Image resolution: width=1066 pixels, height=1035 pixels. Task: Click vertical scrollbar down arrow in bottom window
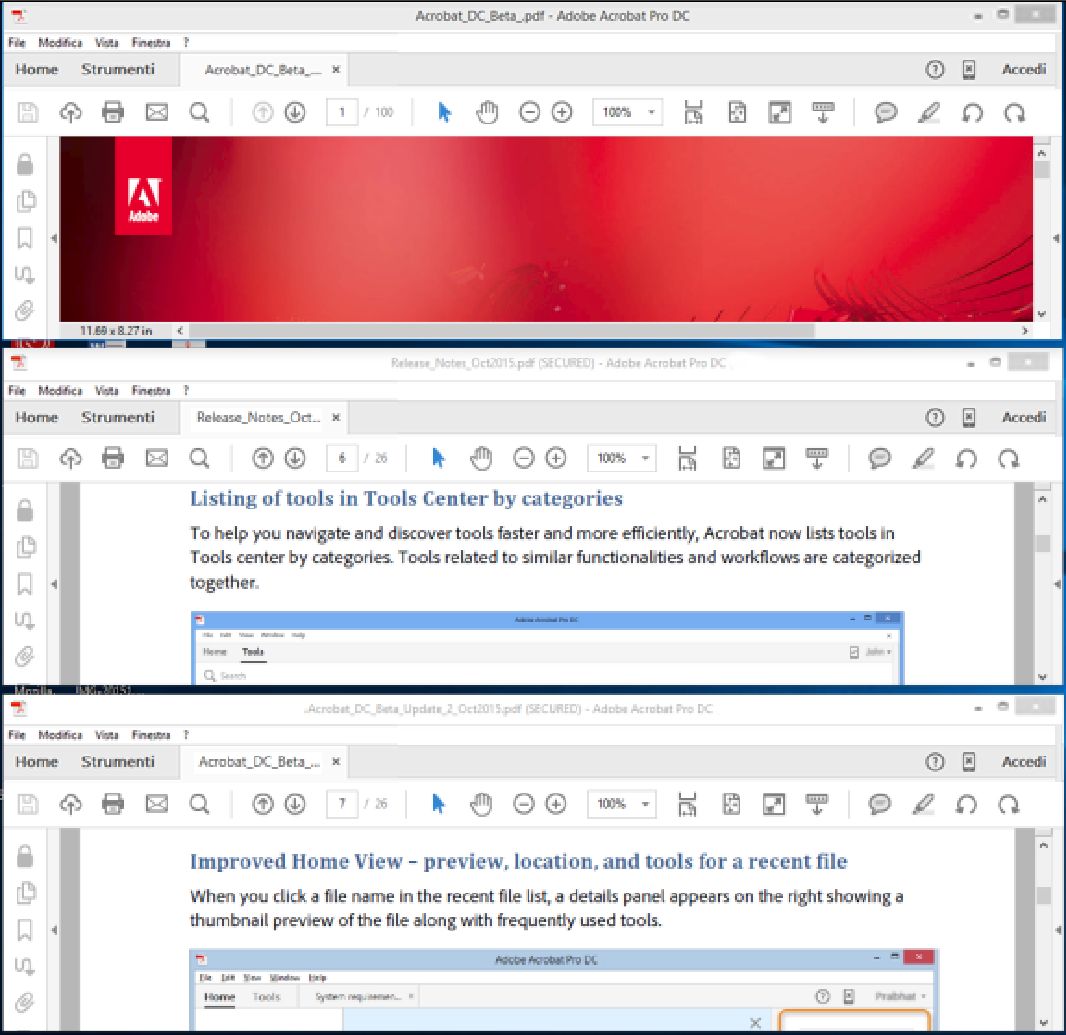pyautogui.click(x=1044, y=1022)
